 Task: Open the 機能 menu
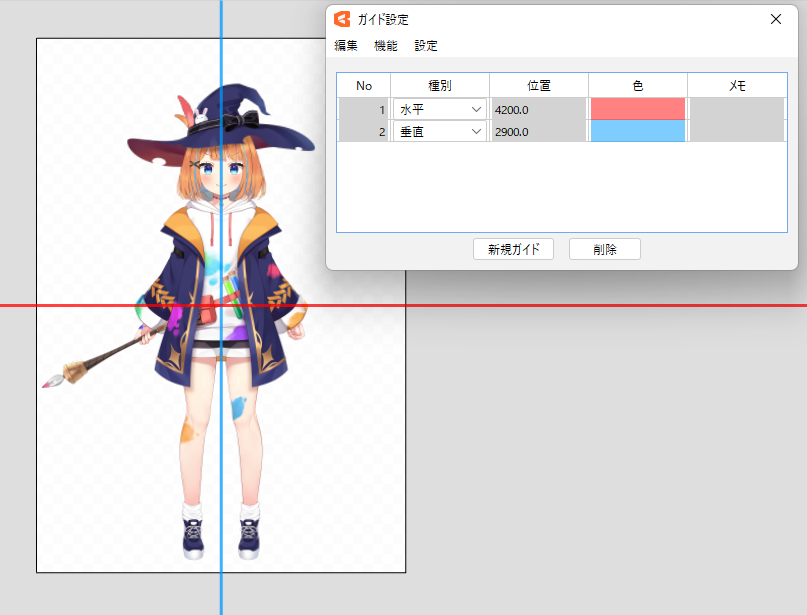coord(385,46)
